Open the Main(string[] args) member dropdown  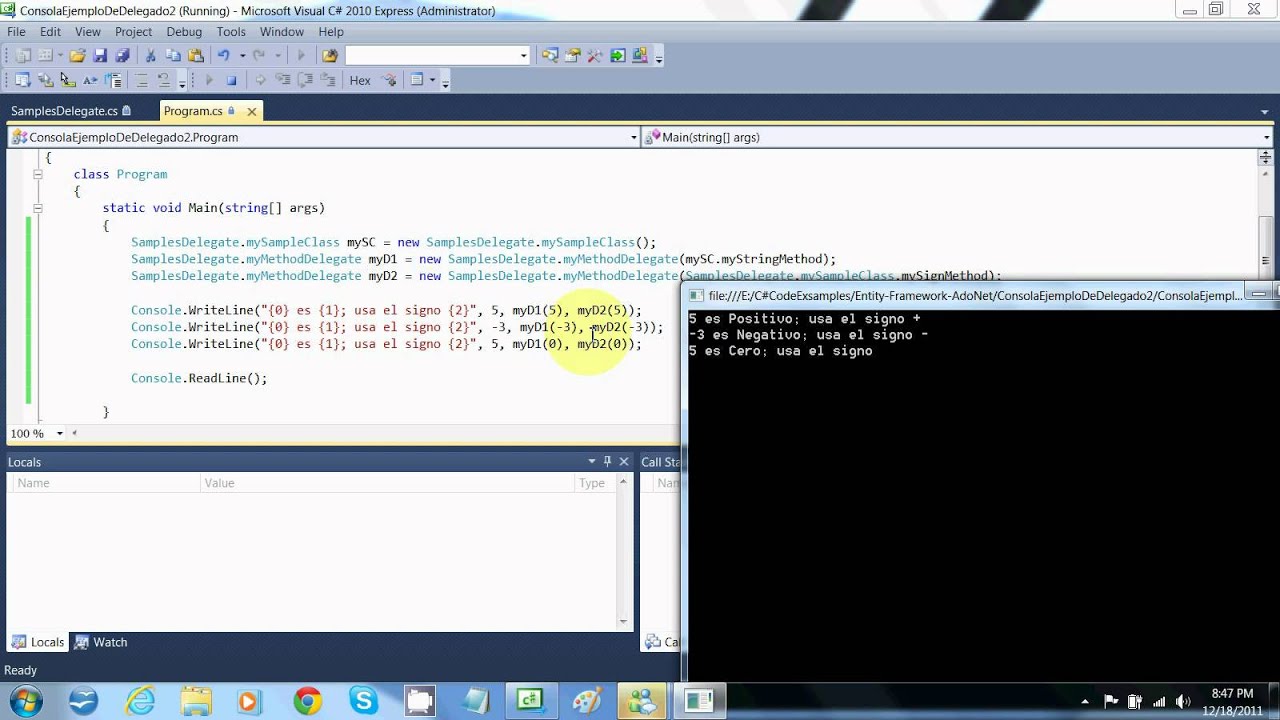(x=957, y=137)
